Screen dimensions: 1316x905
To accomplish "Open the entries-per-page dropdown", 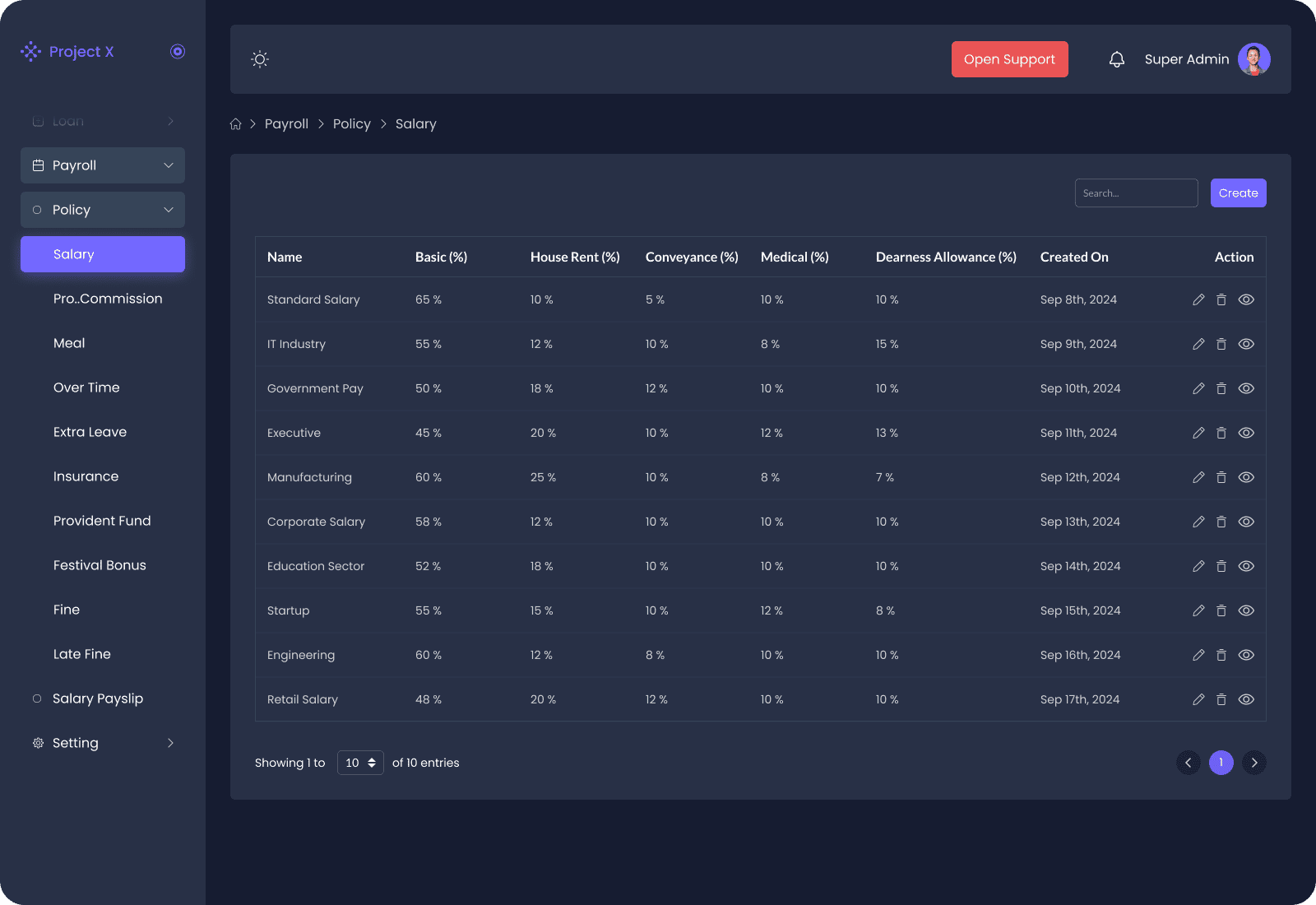I will click(360, 763).
